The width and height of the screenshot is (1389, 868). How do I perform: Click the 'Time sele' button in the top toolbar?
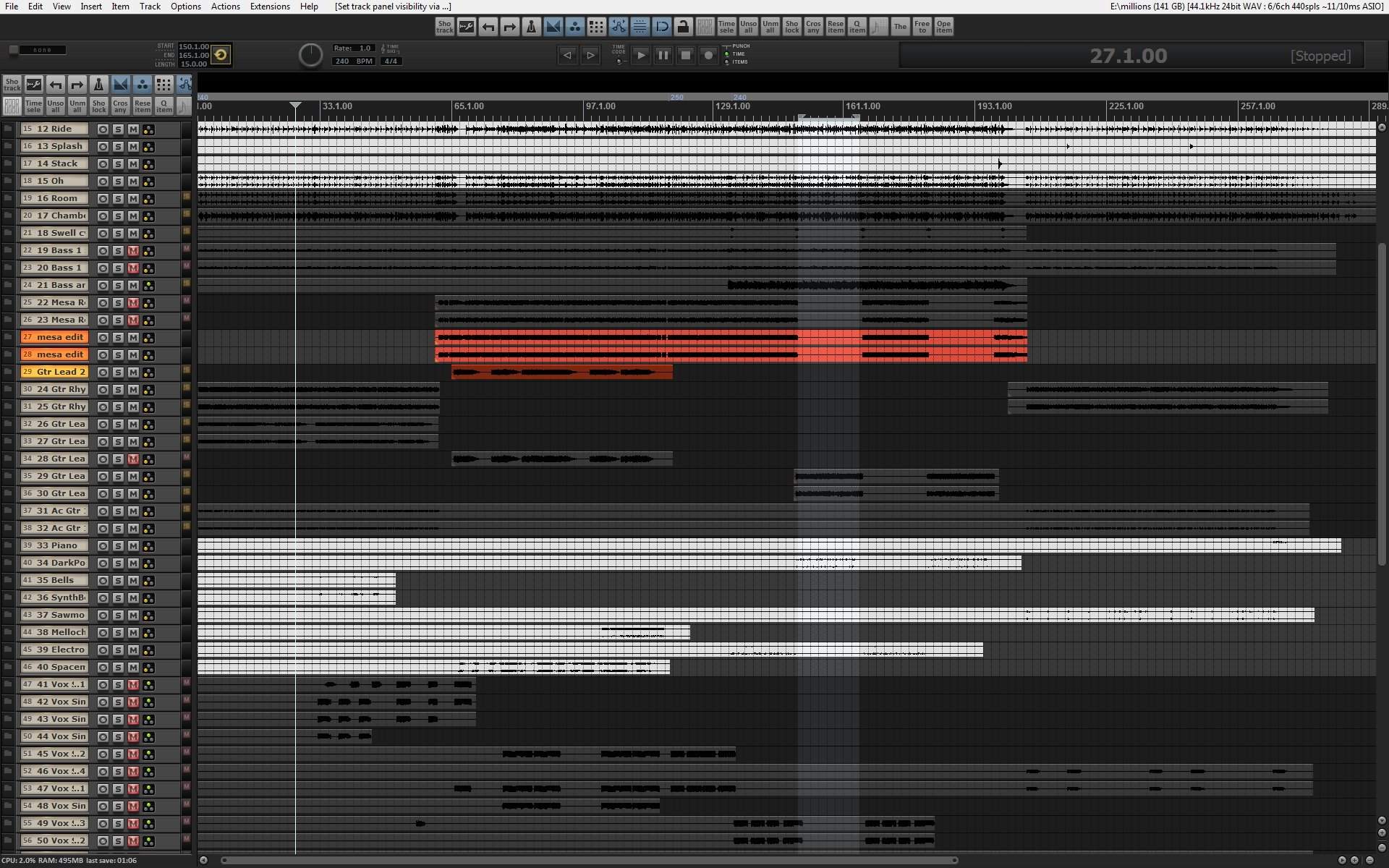726,27
